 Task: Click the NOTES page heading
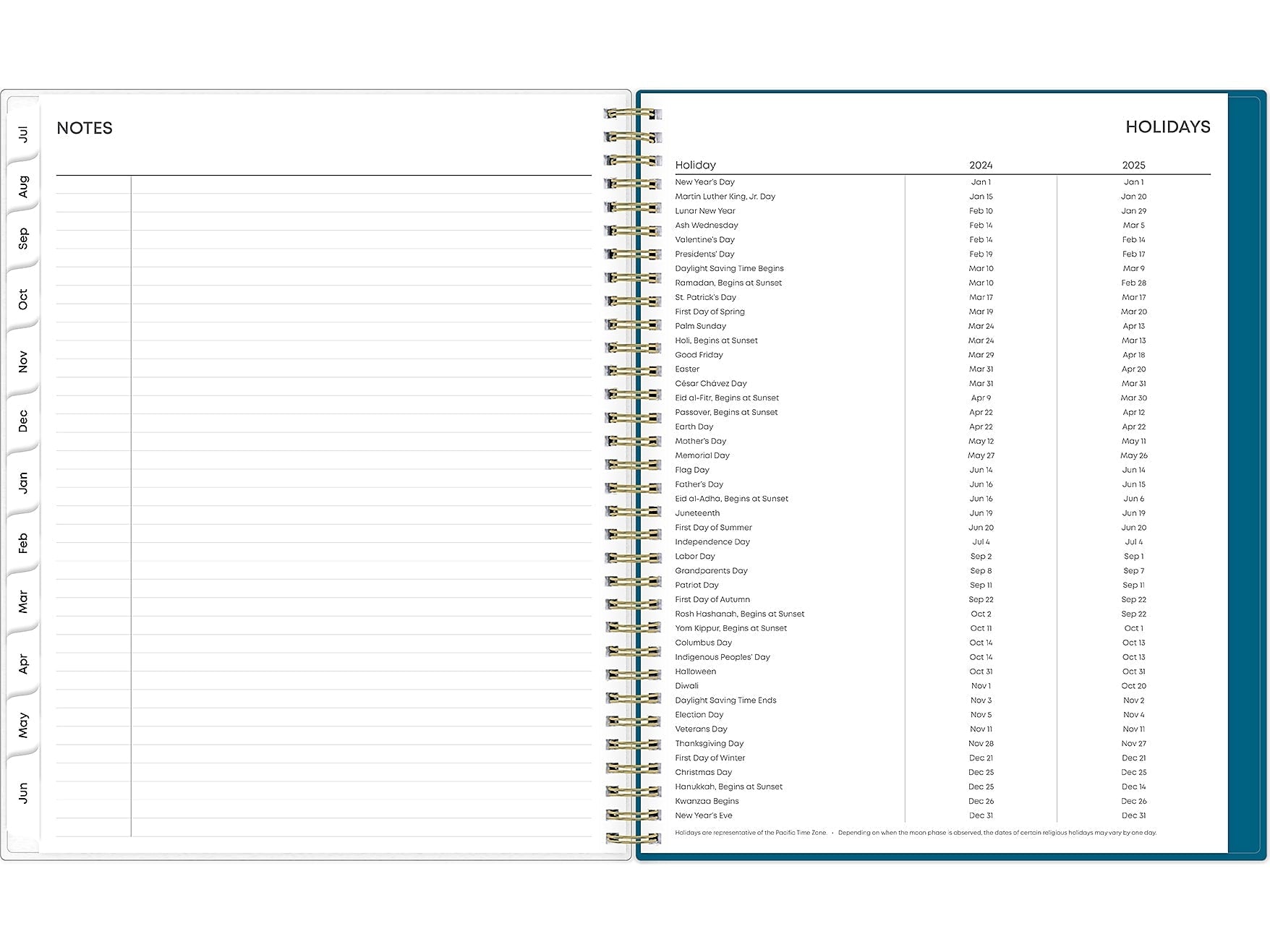(85, 128)
